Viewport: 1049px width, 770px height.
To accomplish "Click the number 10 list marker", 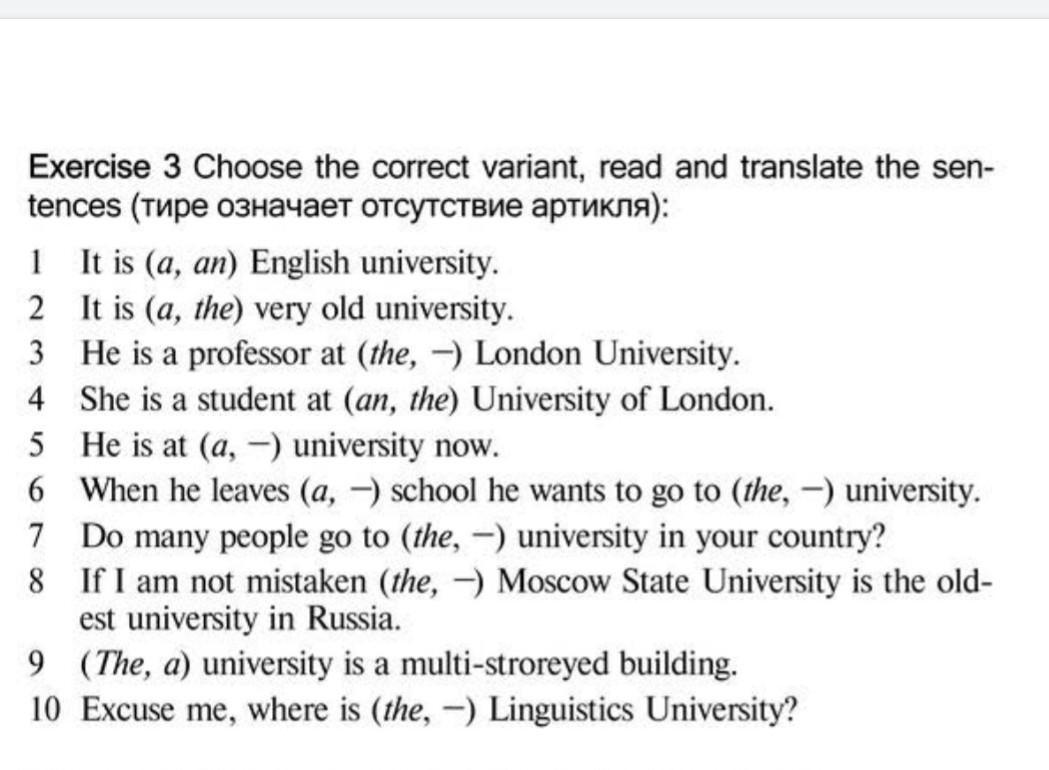I will (45, 710).
